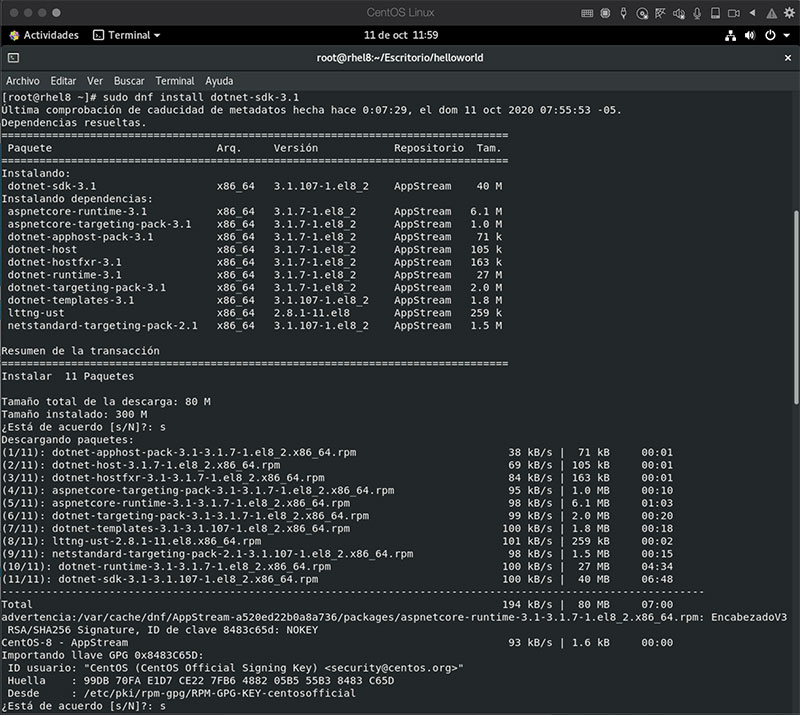
Task: Click 'Importando llave GPG 0x8483C65D:' line
Action: tap(102, 655)
